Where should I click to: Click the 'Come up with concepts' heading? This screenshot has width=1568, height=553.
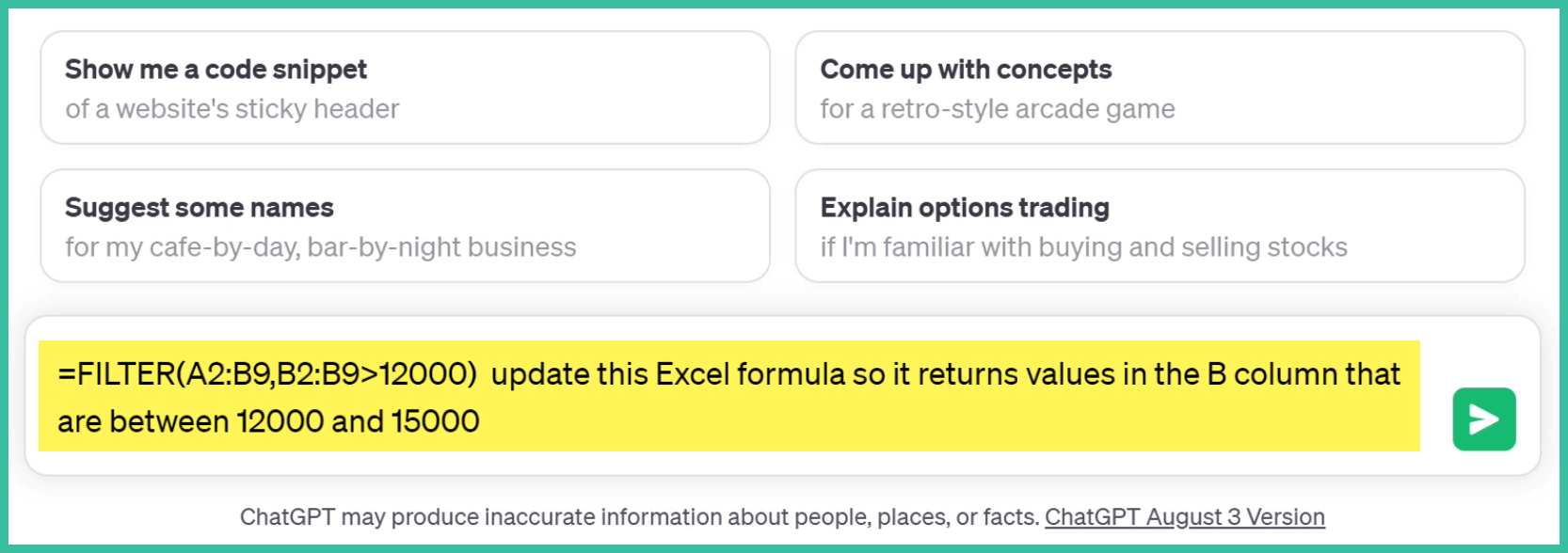tap(966, 70)
